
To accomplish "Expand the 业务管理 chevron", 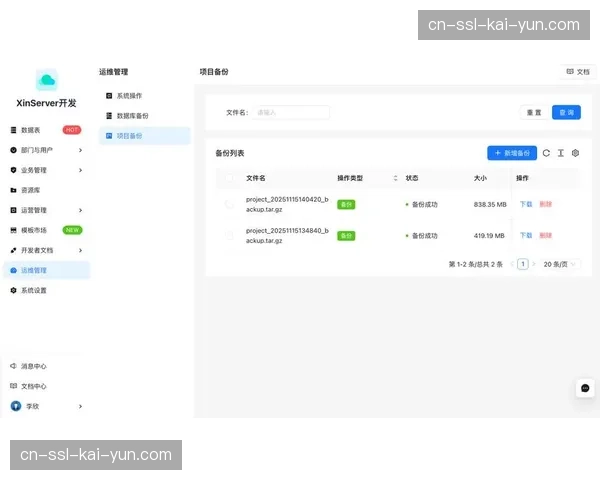I will pyautogui.click(x=80, y=170).
